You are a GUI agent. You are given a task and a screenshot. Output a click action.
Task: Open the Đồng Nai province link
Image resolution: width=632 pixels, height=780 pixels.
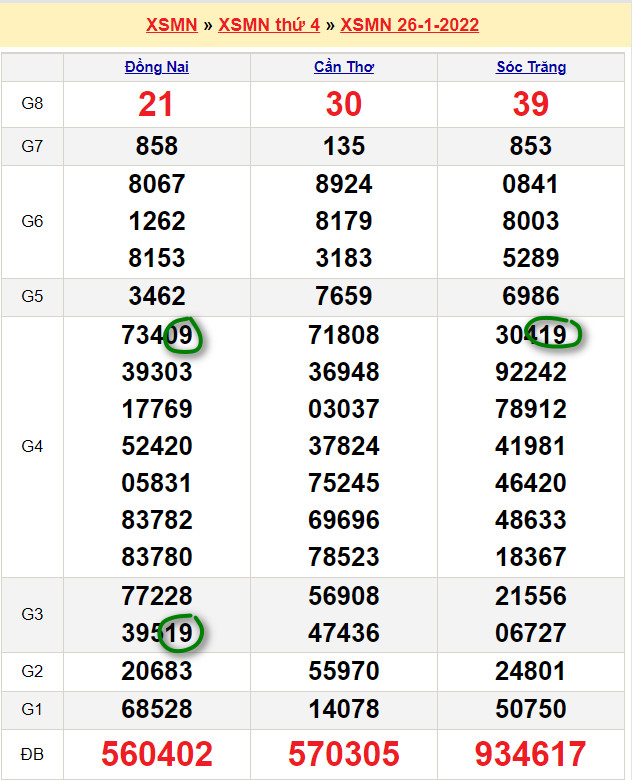click(157, 67)
